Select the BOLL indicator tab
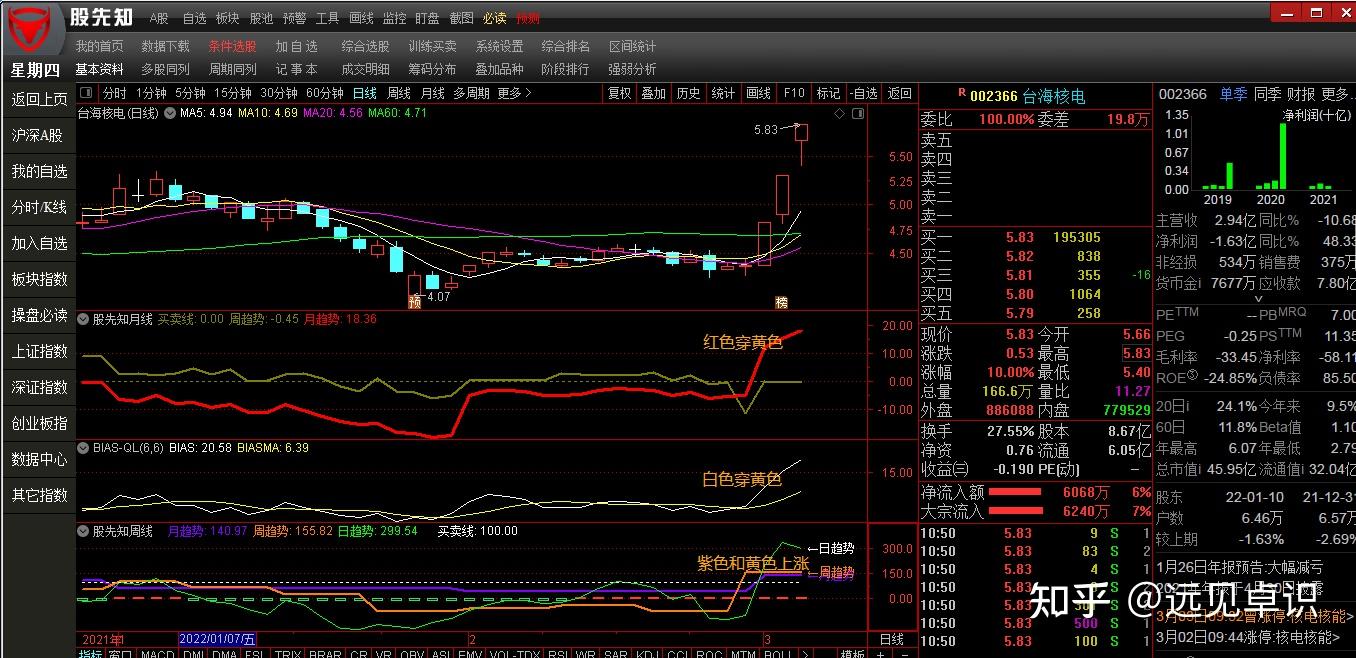This screenshot has width=1356, height=658. click(x=778, y=655)
